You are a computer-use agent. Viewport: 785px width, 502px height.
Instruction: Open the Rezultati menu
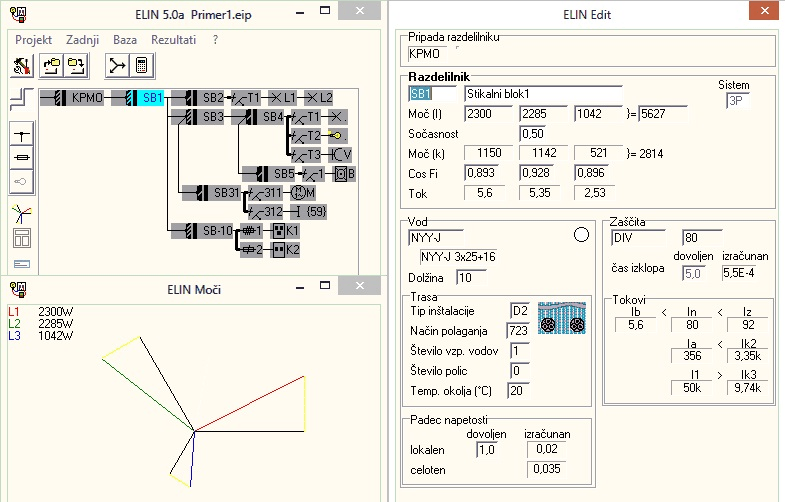point(173,39)
